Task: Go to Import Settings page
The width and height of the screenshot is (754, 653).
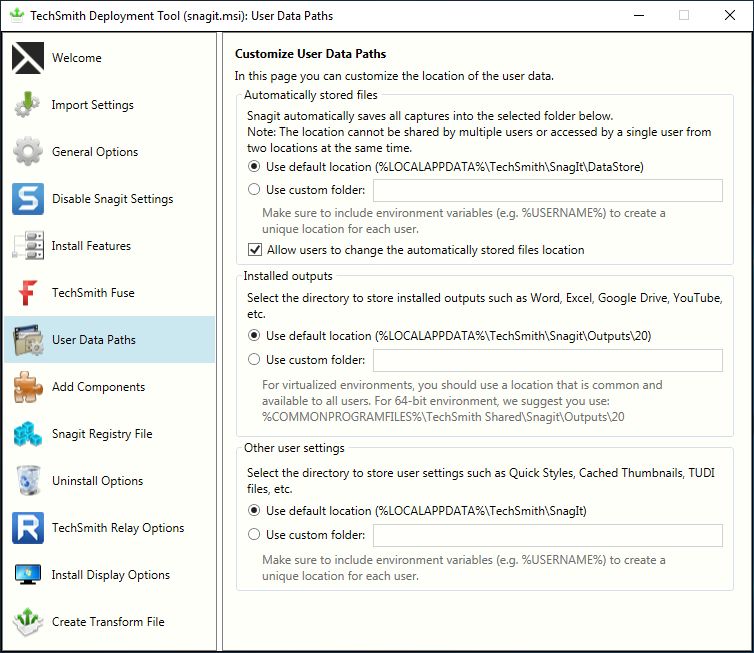Action: pyautogui.click(x=110, y=105)
